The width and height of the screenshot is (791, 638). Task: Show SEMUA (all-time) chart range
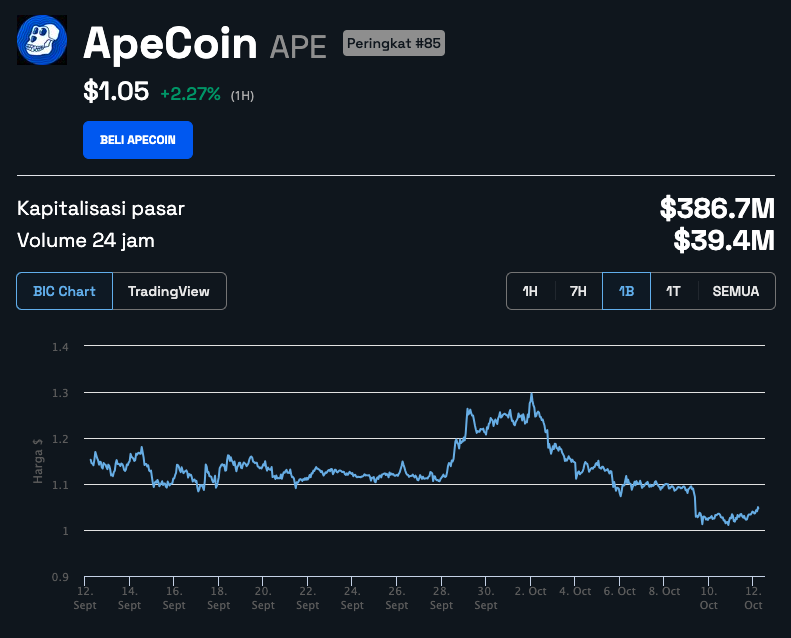click(736, 292)
